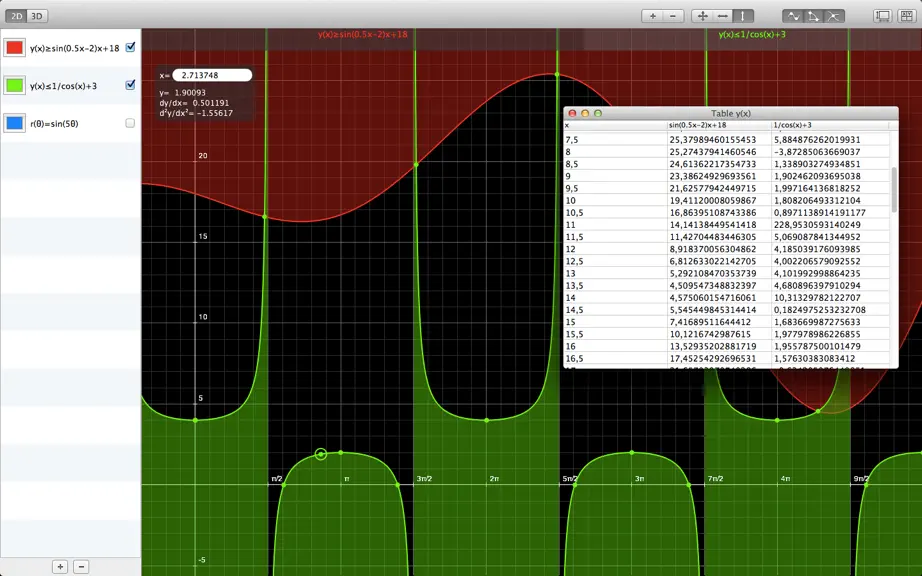Minimize the Table y(x) window

585,113
